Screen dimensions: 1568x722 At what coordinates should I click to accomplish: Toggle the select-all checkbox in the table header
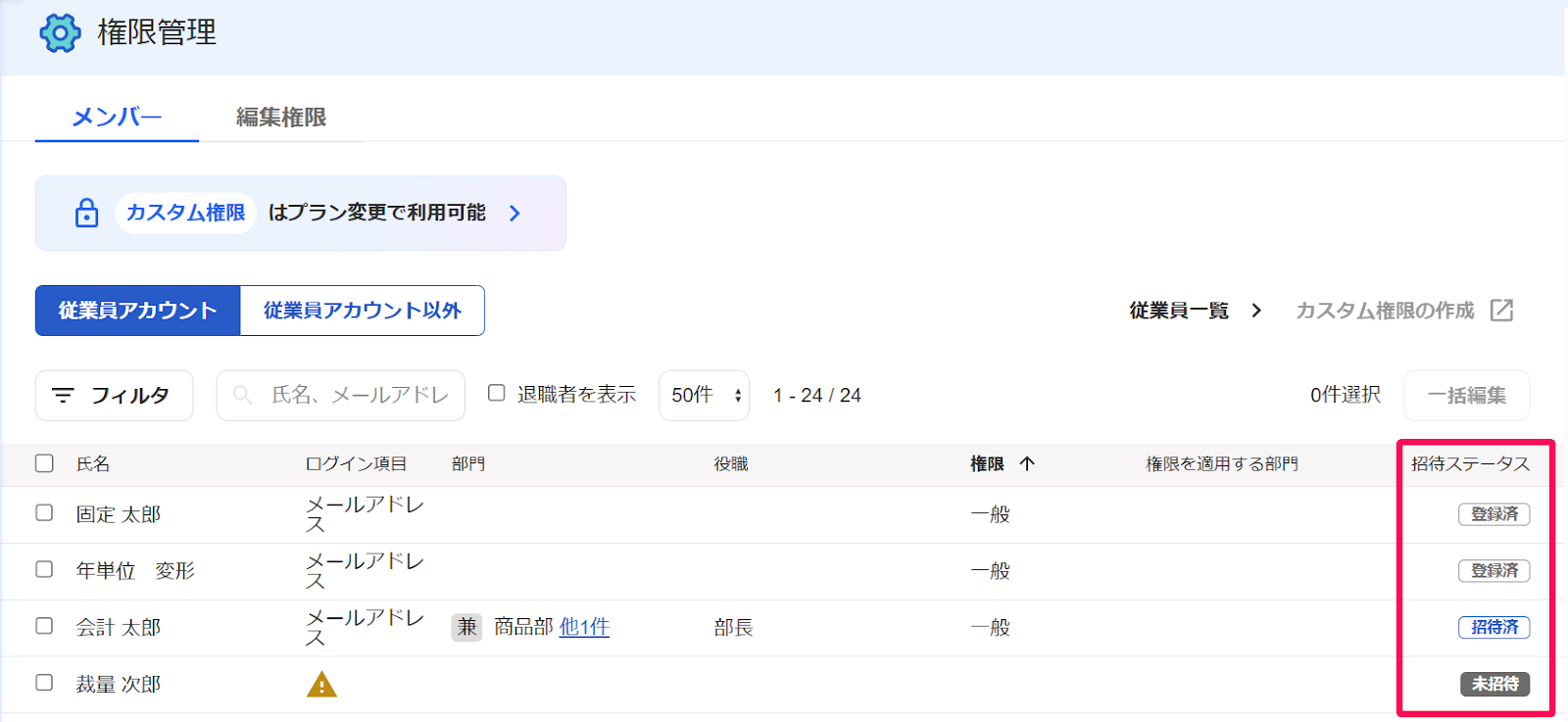coord(44,463)
